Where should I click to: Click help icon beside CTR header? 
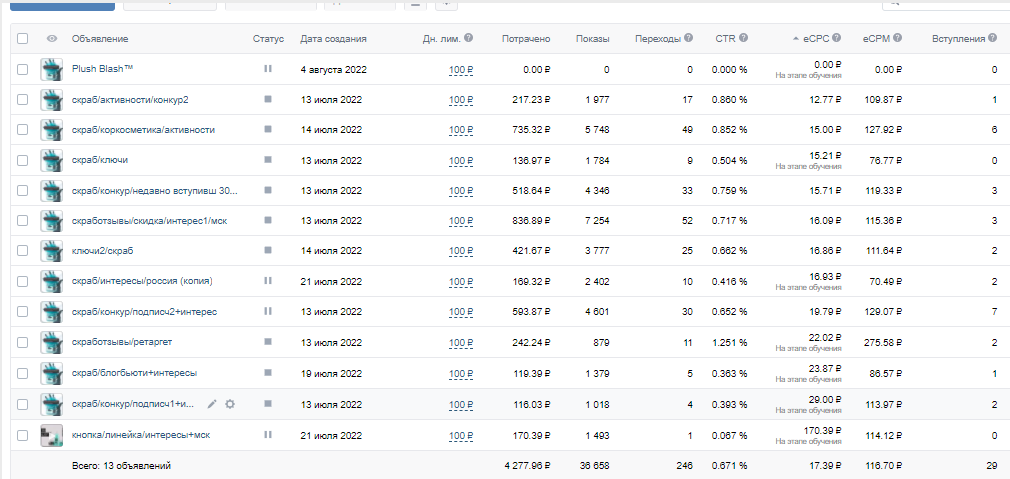(745, 39)
